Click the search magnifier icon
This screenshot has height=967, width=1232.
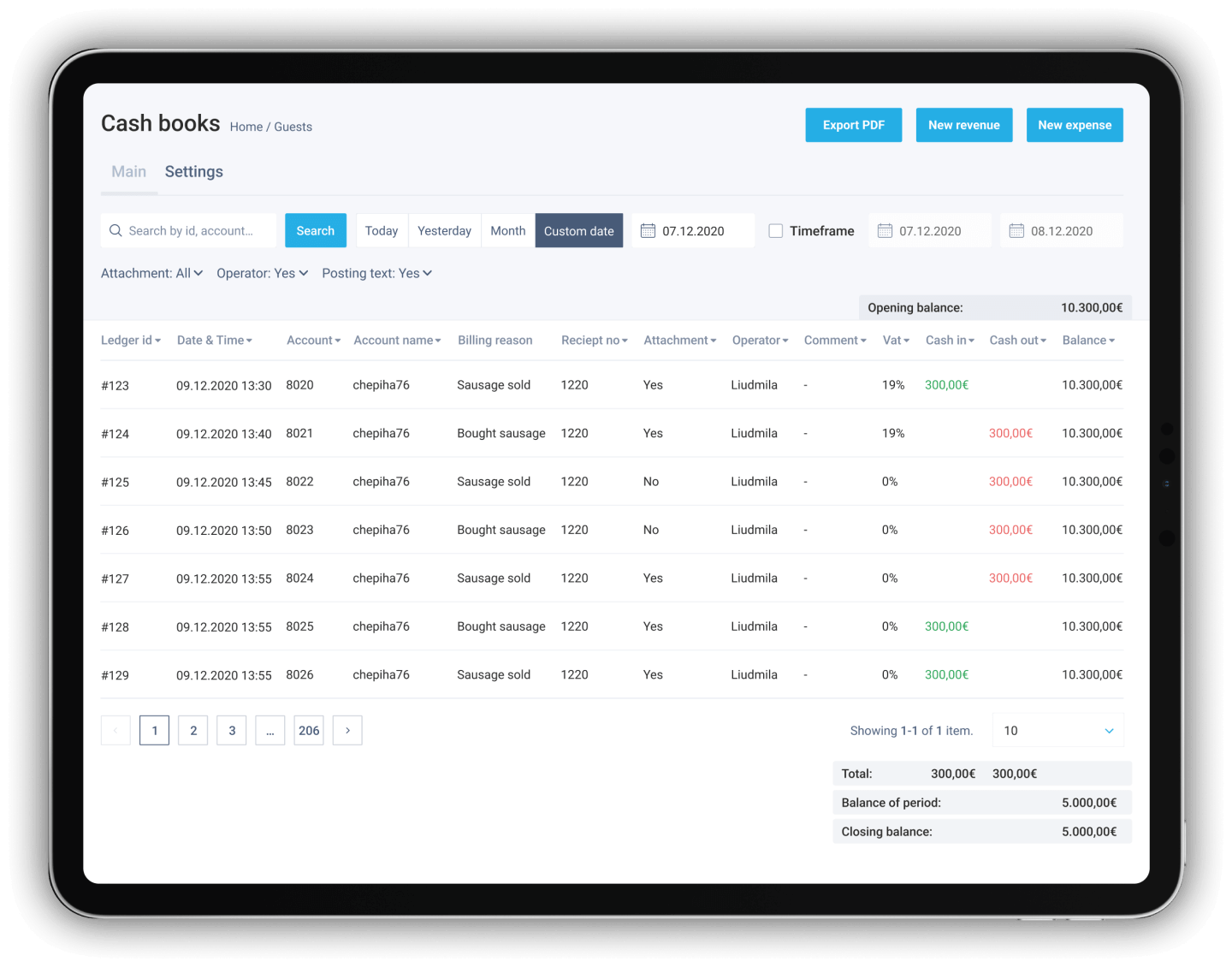115,231
